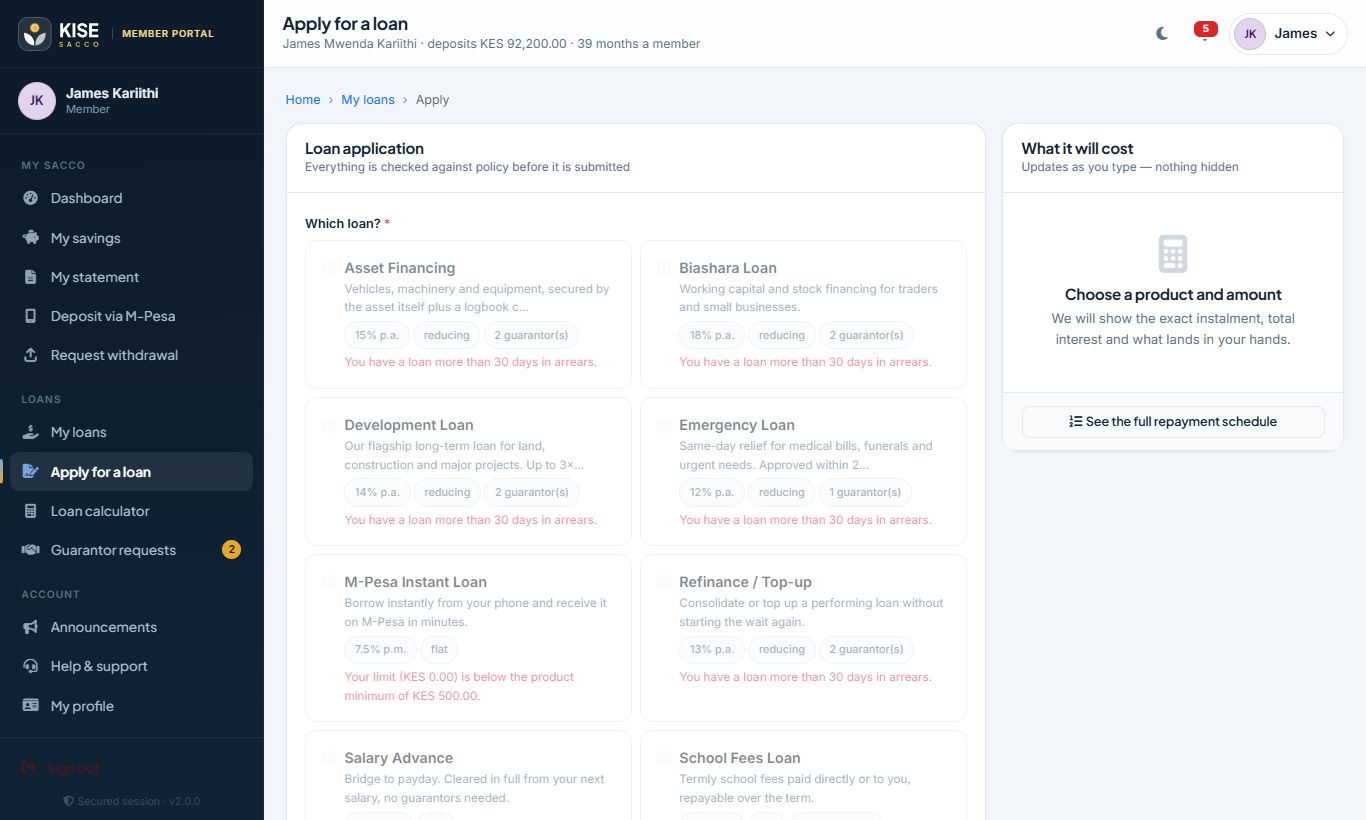Open Guarantor requests menu item

click(131, 550)
